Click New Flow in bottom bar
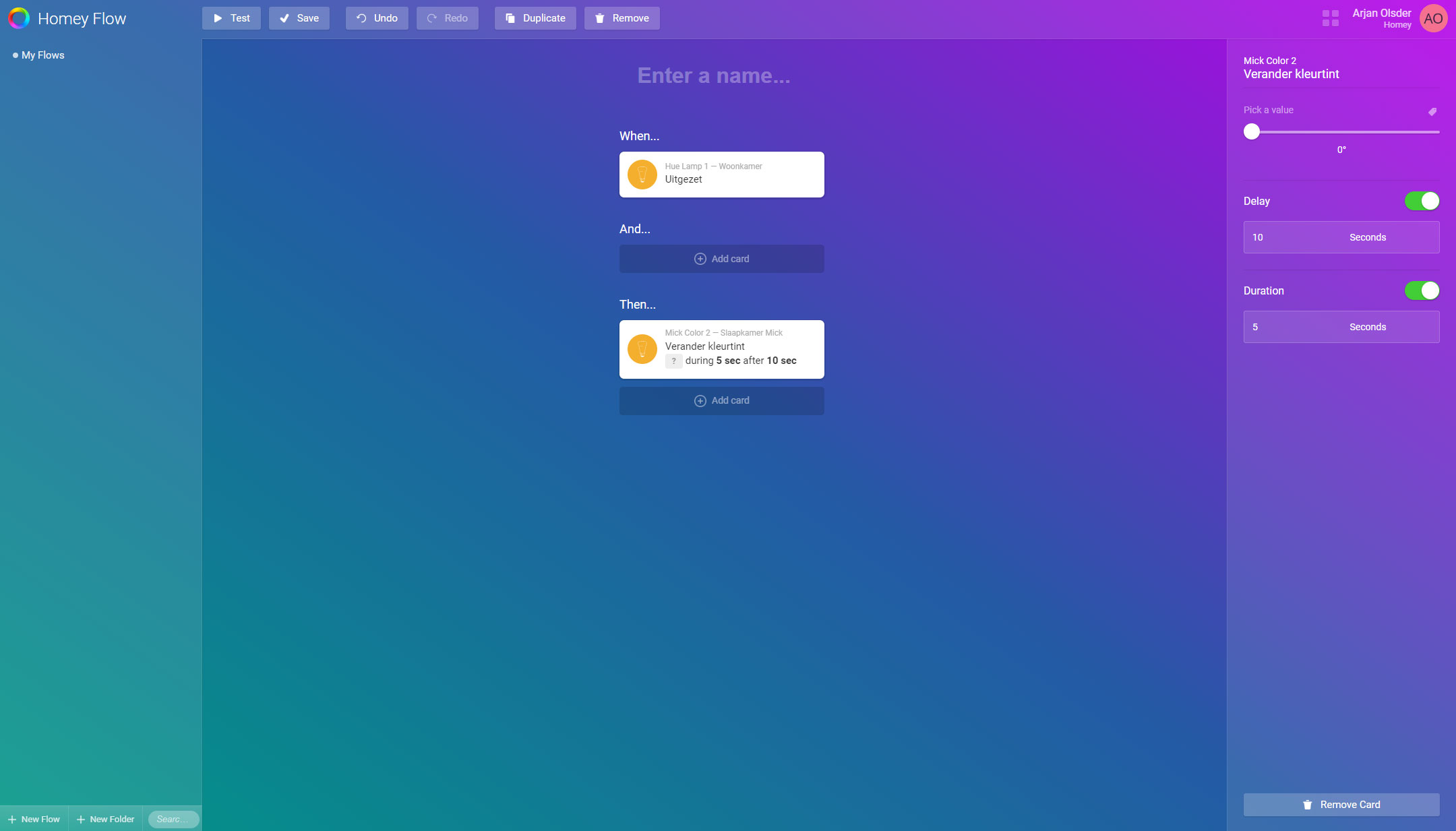Viewport: 1456px width, 831px height. point(34,819)
